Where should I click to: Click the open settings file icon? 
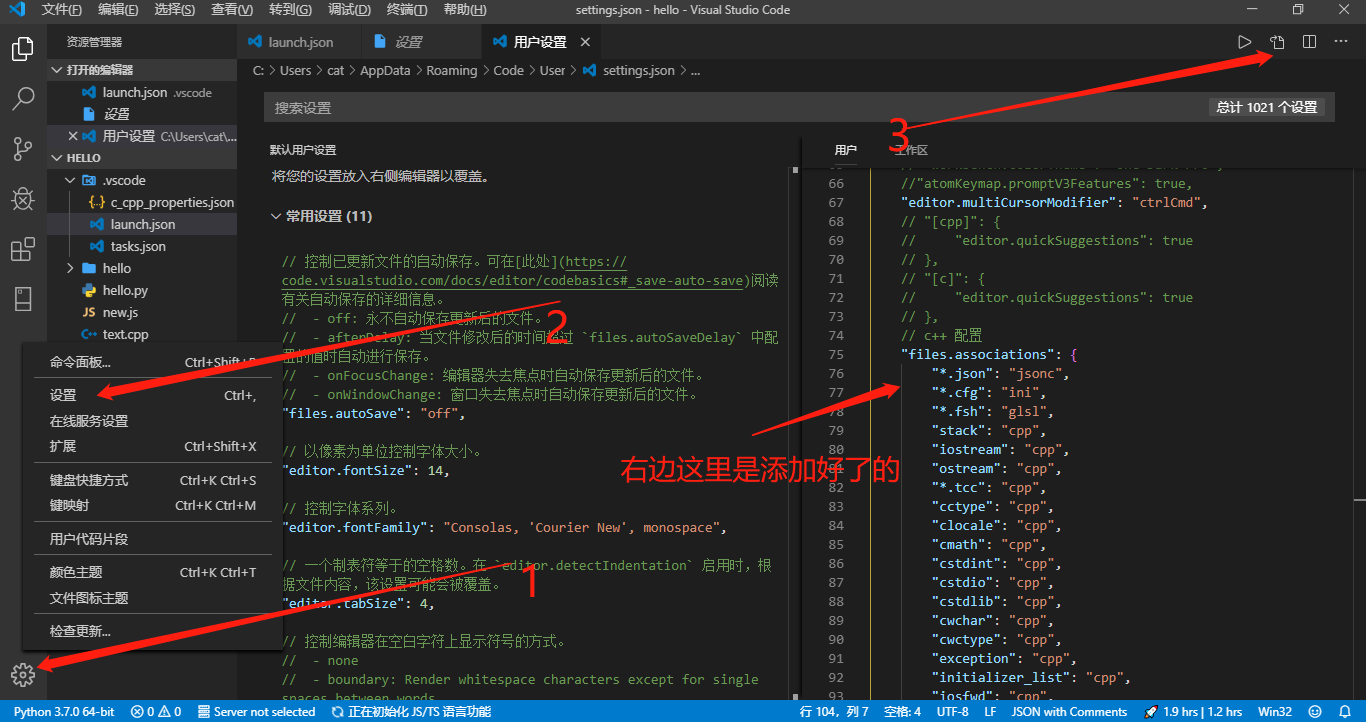[1277, 42]
